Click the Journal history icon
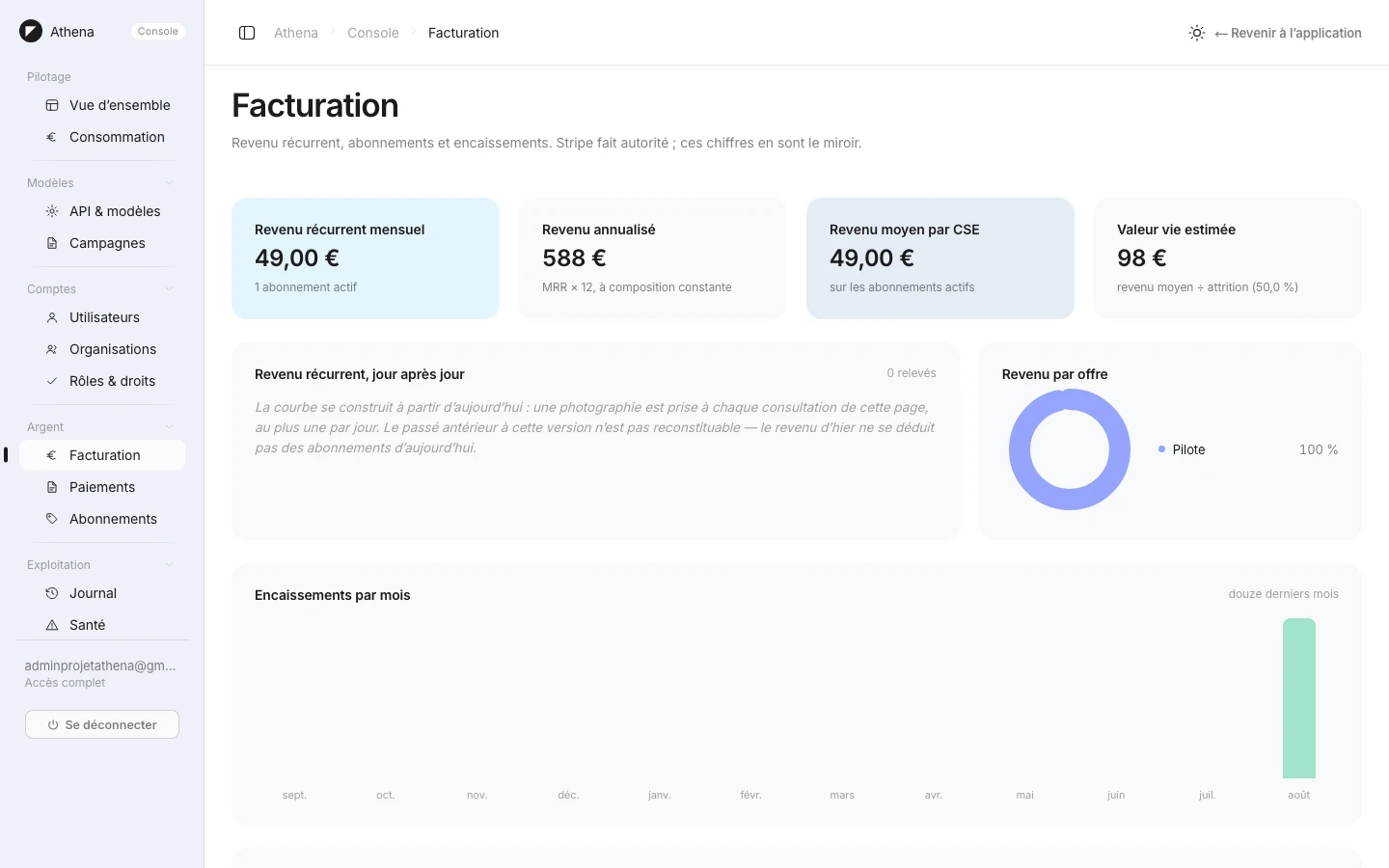1389x868 pixels. coord(52,593)
